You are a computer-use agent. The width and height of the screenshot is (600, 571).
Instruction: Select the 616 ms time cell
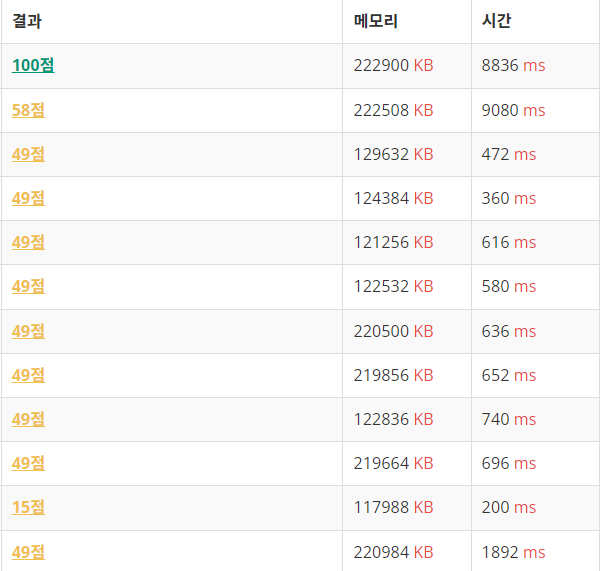(536, 242)
